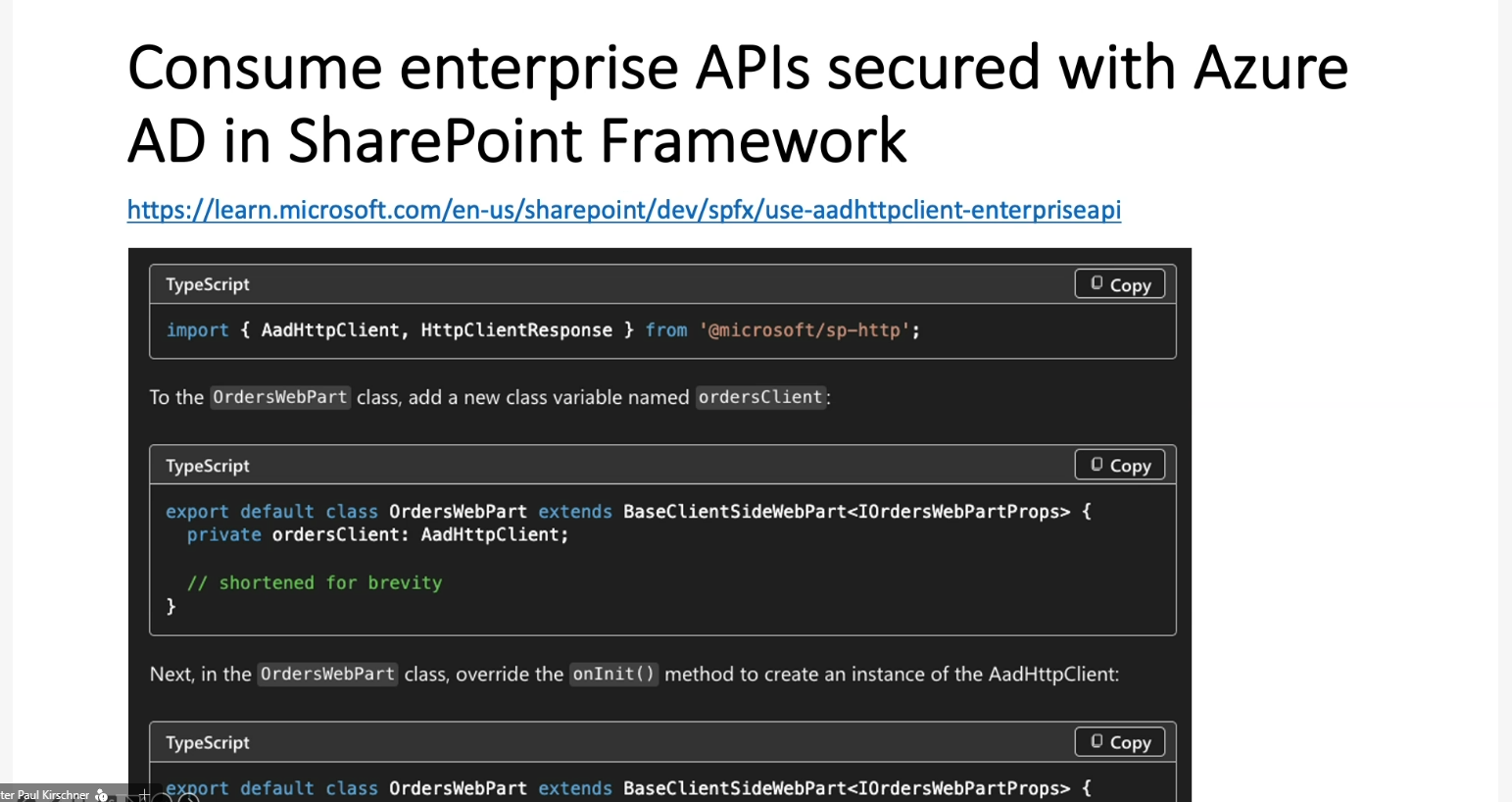Click the '// shortened for brevity' comment
Image resolution: width=1512 pixels, height=802 pixels.
(315, 582)
